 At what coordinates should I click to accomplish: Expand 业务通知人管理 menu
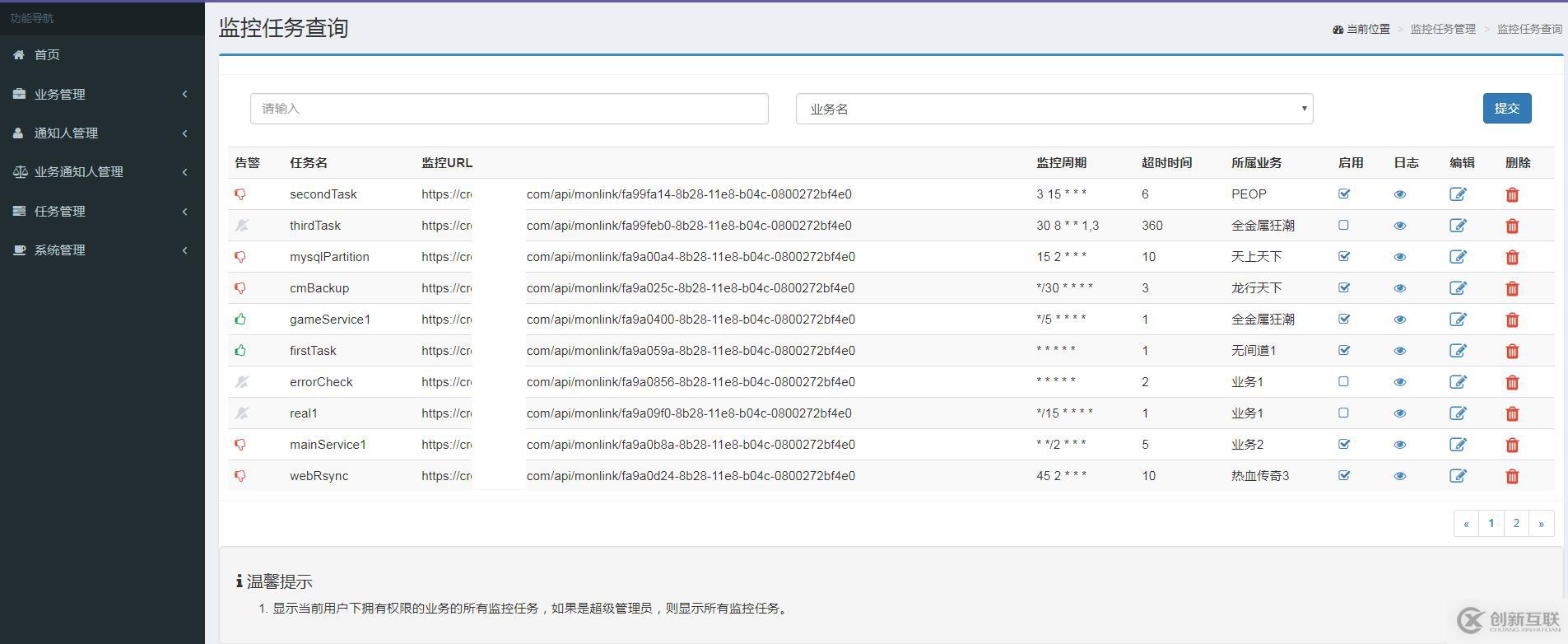pyautogui.click(x=102, y=172)
